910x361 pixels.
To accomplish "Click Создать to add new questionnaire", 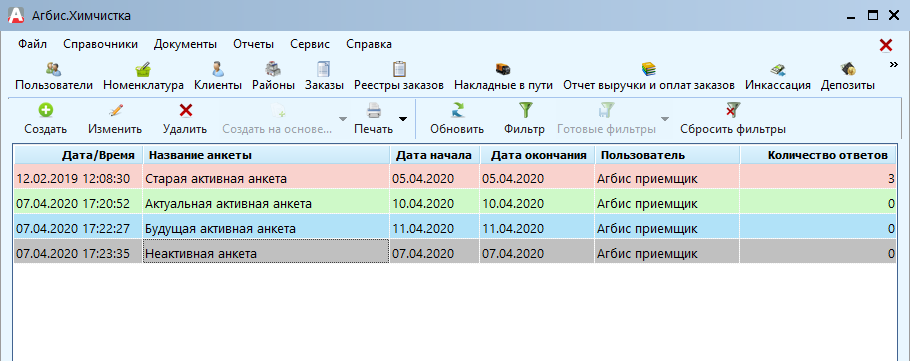I will pyautogui.click(x=46, y=119).
